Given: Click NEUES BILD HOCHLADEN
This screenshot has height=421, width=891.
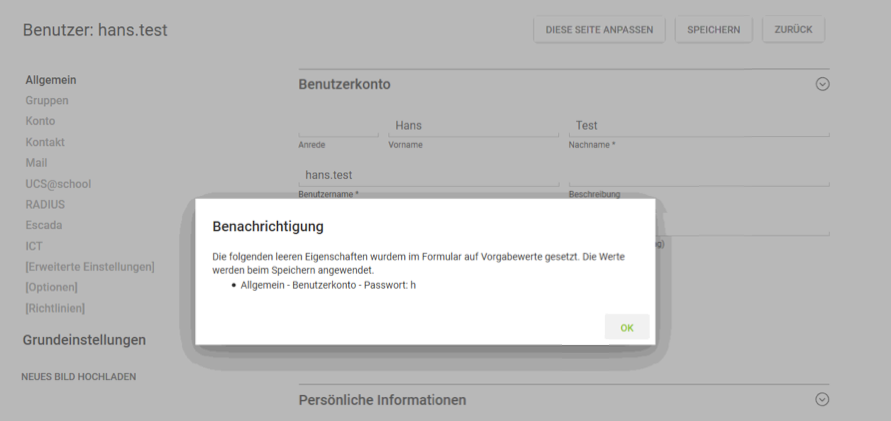Looking at the screenshot, I should tap(79, 377).
